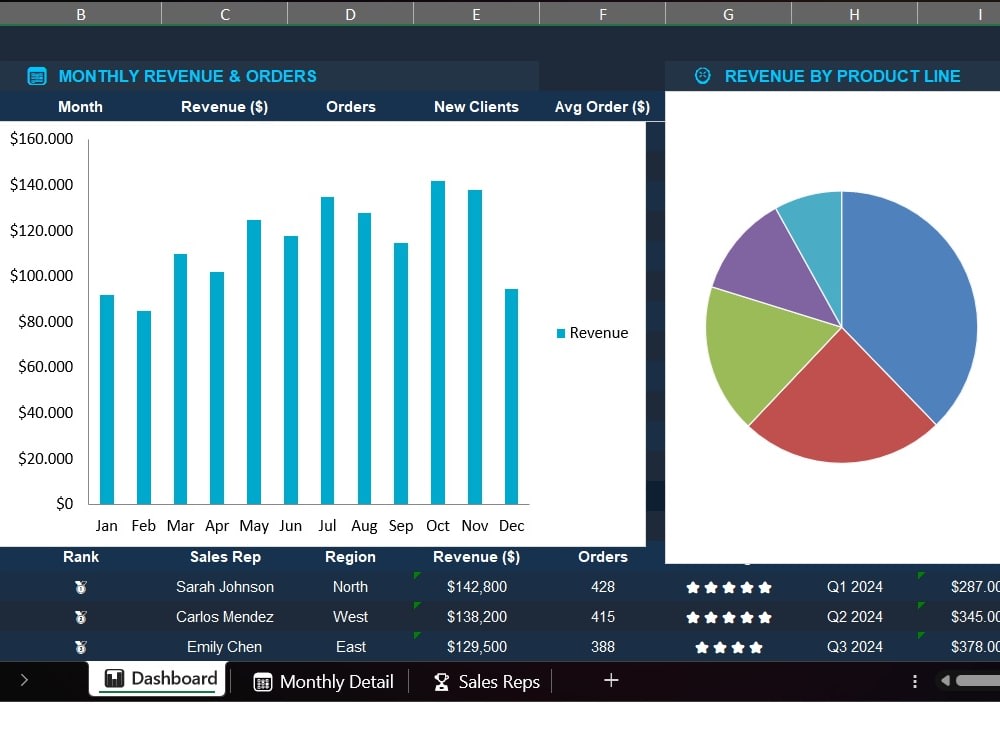Select the 'West' region cell
1000x750 pixels.
(x=350, y=617)
